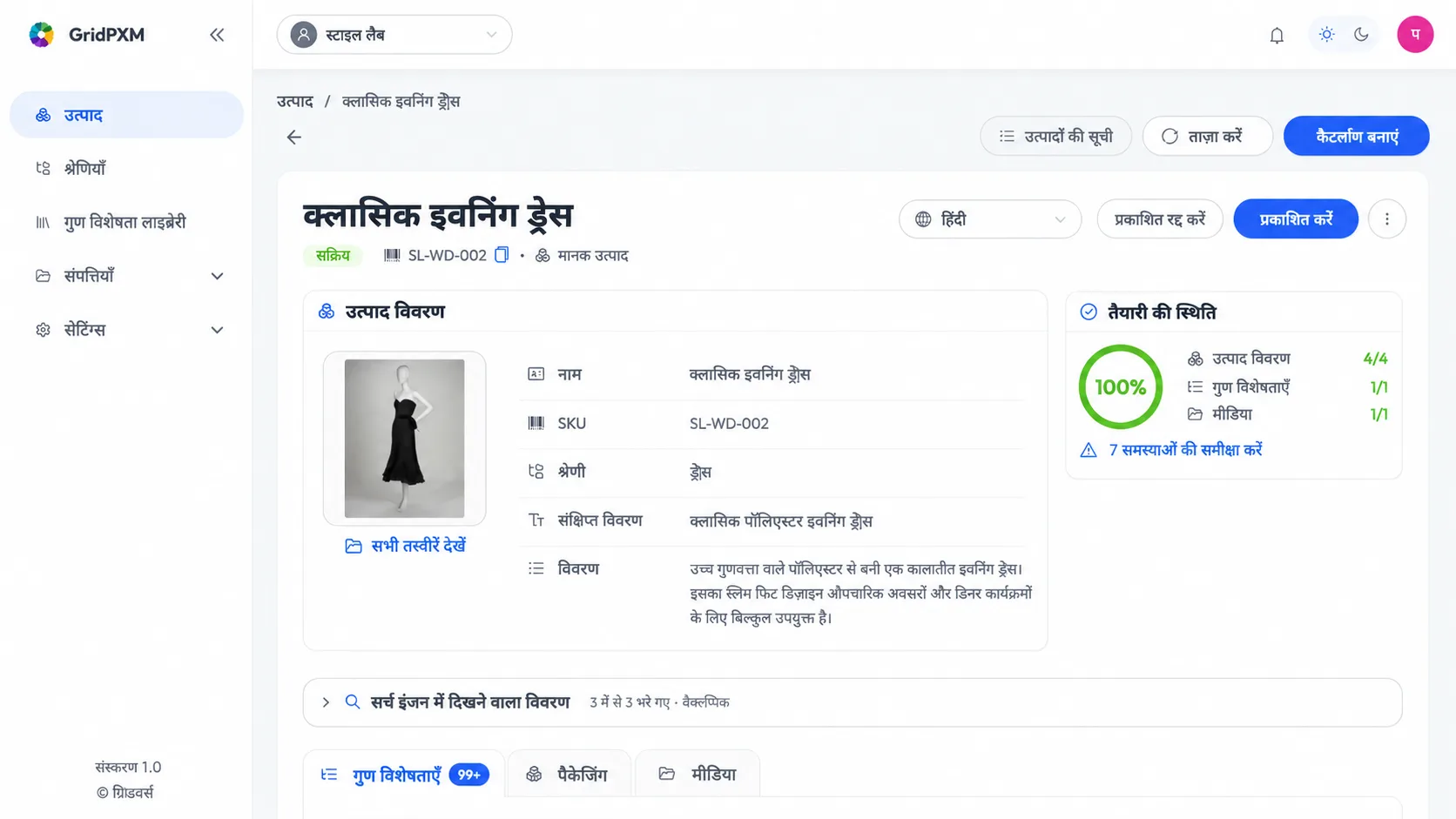
Task: Click the प्रकाशित करें button
Action: point(1296,219)
